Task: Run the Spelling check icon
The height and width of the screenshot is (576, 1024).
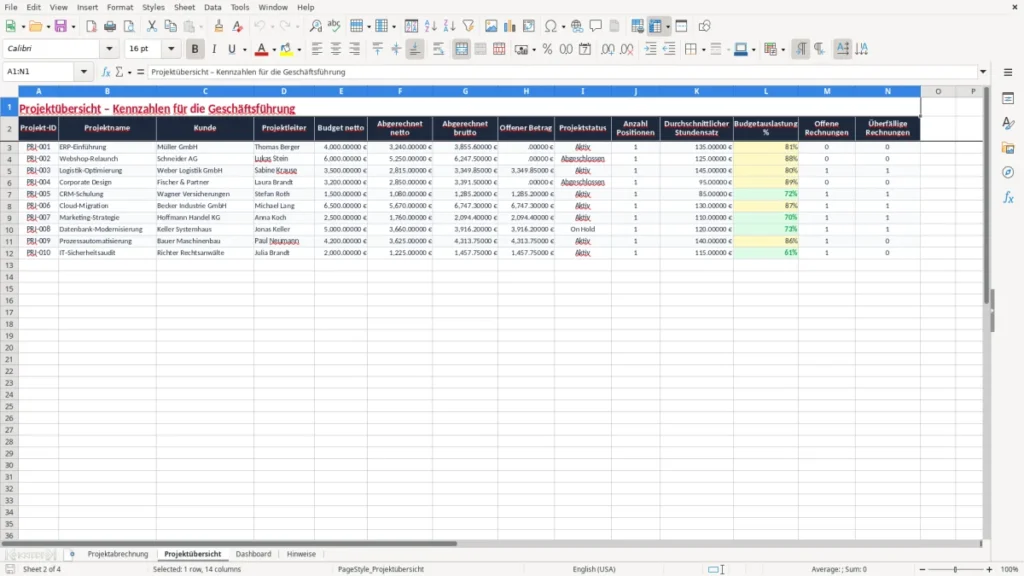Action: [x=334, y=26]
